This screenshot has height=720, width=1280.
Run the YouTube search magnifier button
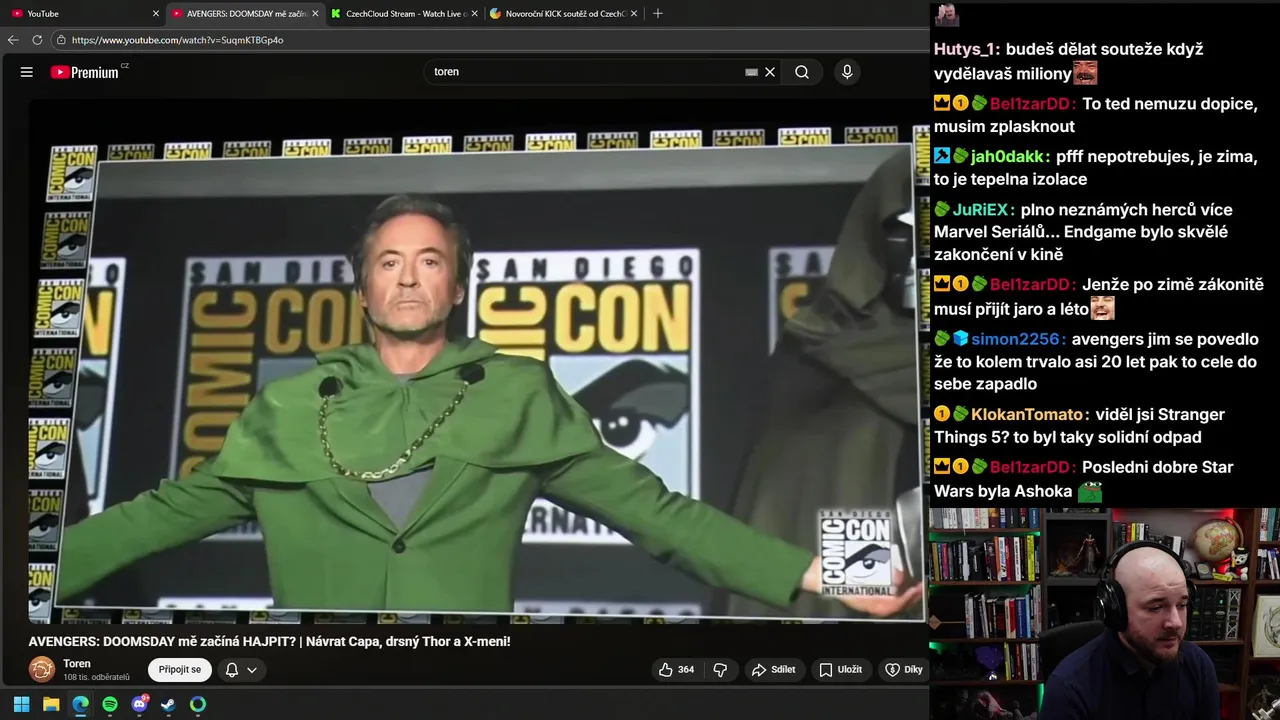point(802,72)
